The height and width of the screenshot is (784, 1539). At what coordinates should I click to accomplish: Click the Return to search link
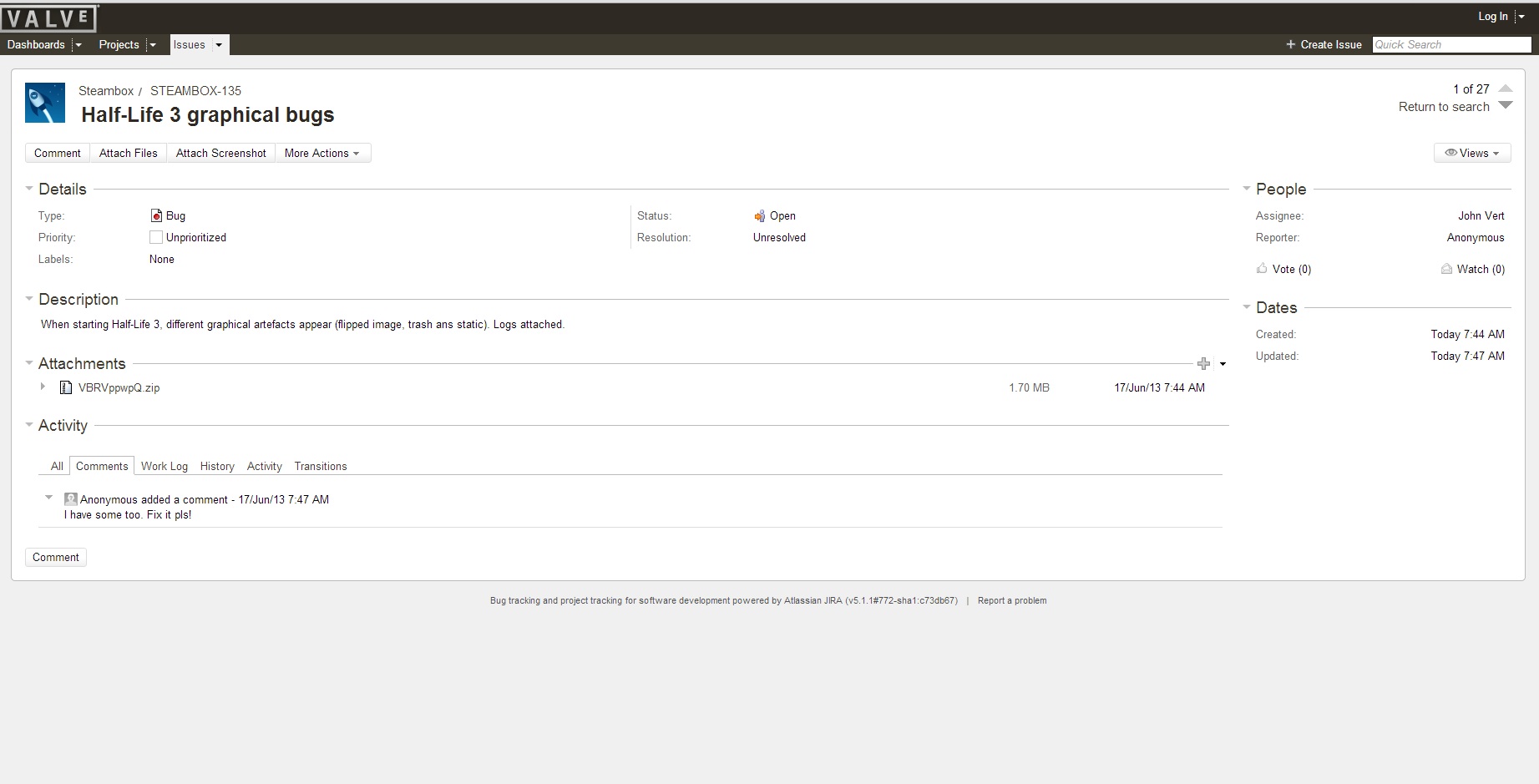tap(1444, 107)
